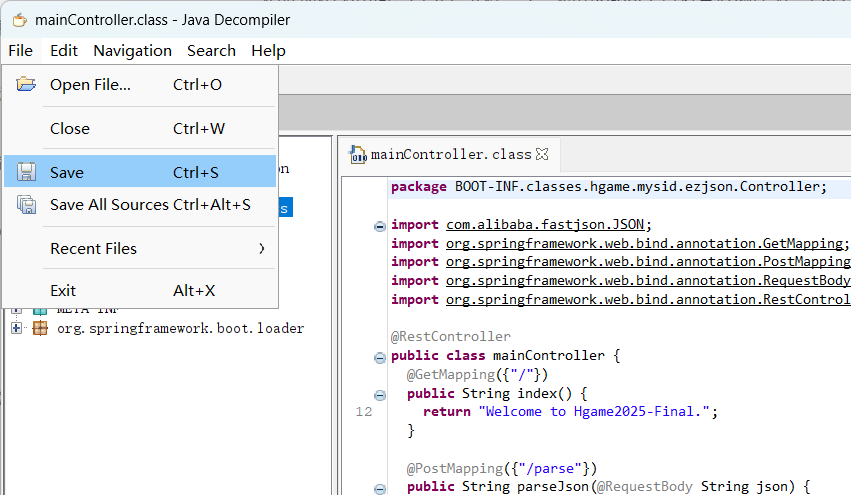
Task: Follow the com.alibaba.fastjson.JSON import link
Action: [x=545, y=225]
